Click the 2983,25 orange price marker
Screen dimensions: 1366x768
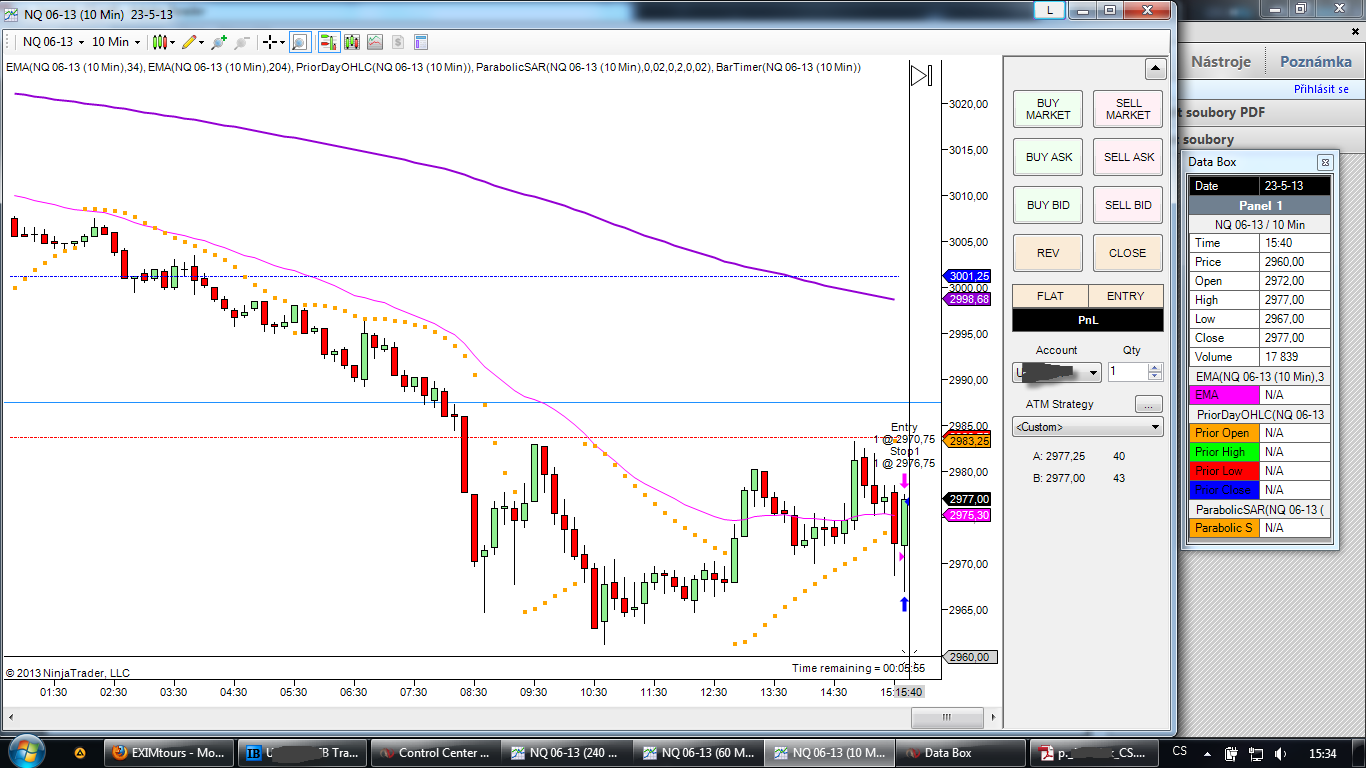(x=967, y=441)
